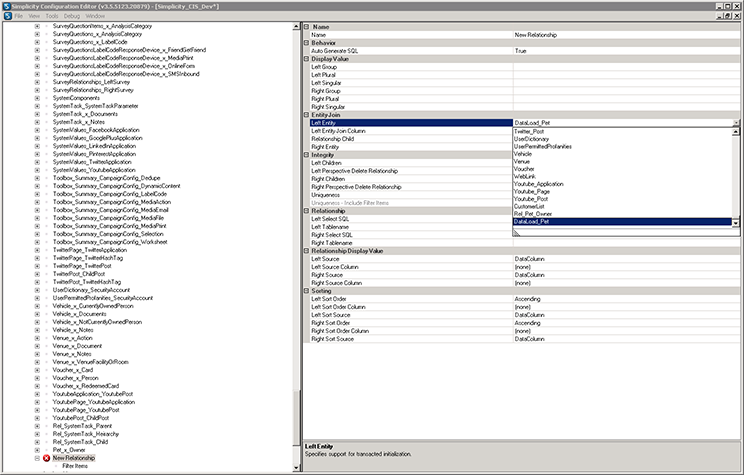Open the File menu
Image resolution: width=744 pixels, height=475 pixels.
(x=19, y=16)
